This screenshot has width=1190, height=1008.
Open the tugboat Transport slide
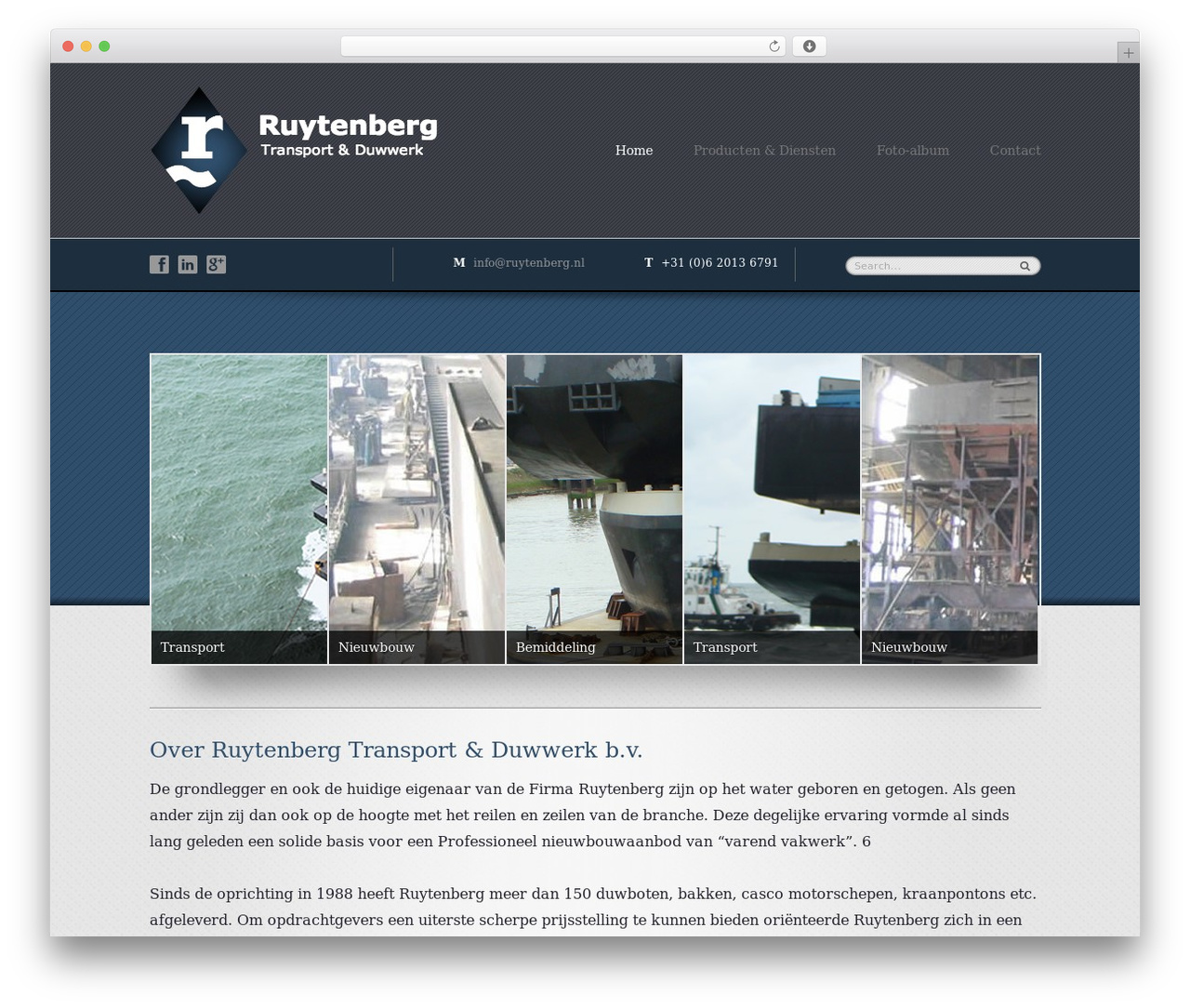[772, 509]
